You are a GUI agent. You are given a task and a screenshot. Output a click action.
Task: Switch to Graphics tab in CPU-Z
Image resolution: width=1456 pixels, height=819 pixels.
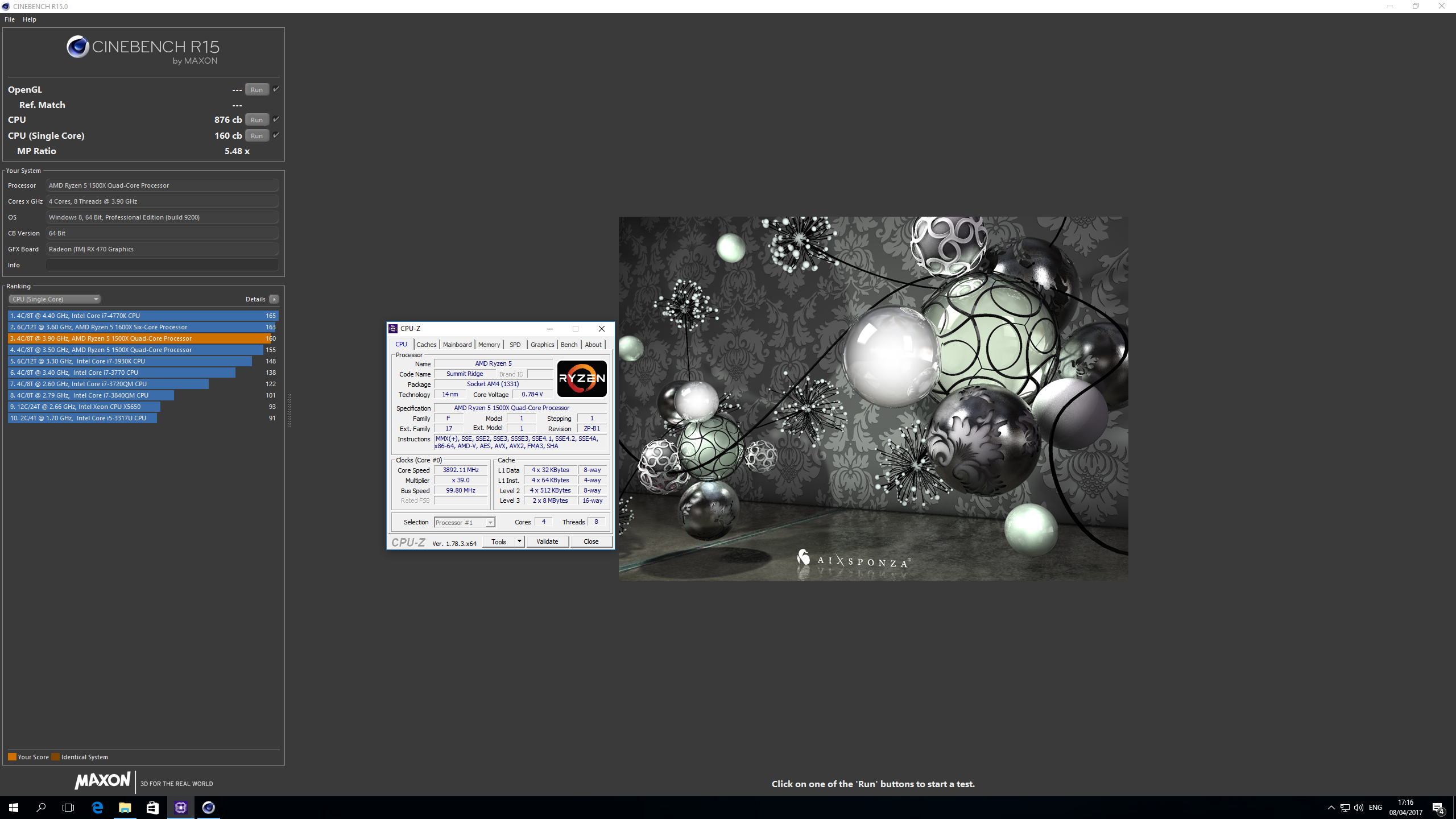543,345
